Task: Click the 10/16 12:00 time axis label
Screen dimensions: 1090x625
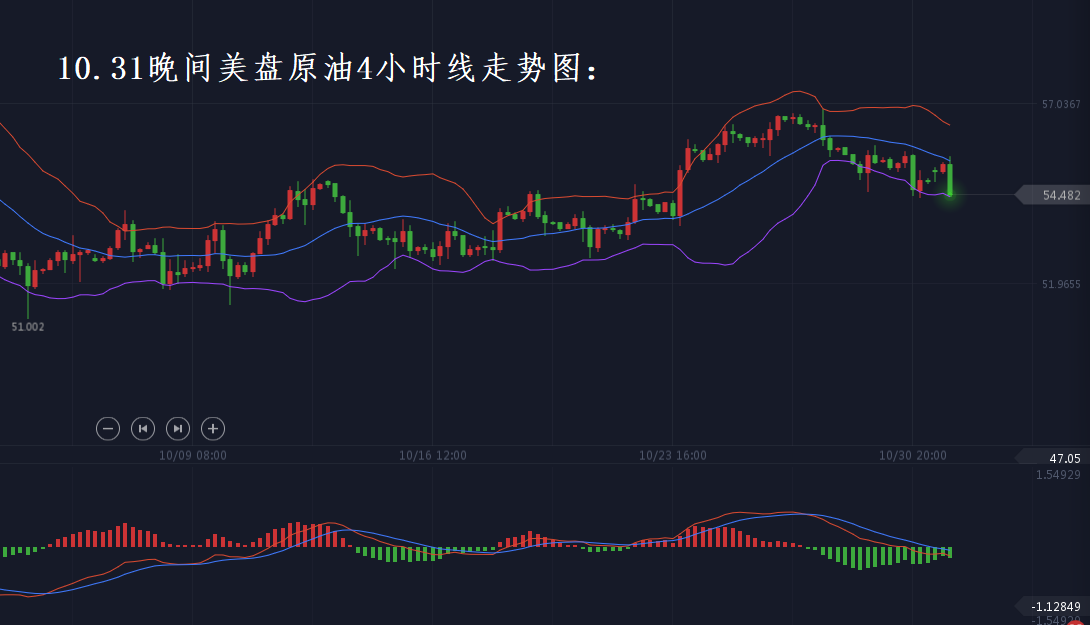Action: [433, 455]
